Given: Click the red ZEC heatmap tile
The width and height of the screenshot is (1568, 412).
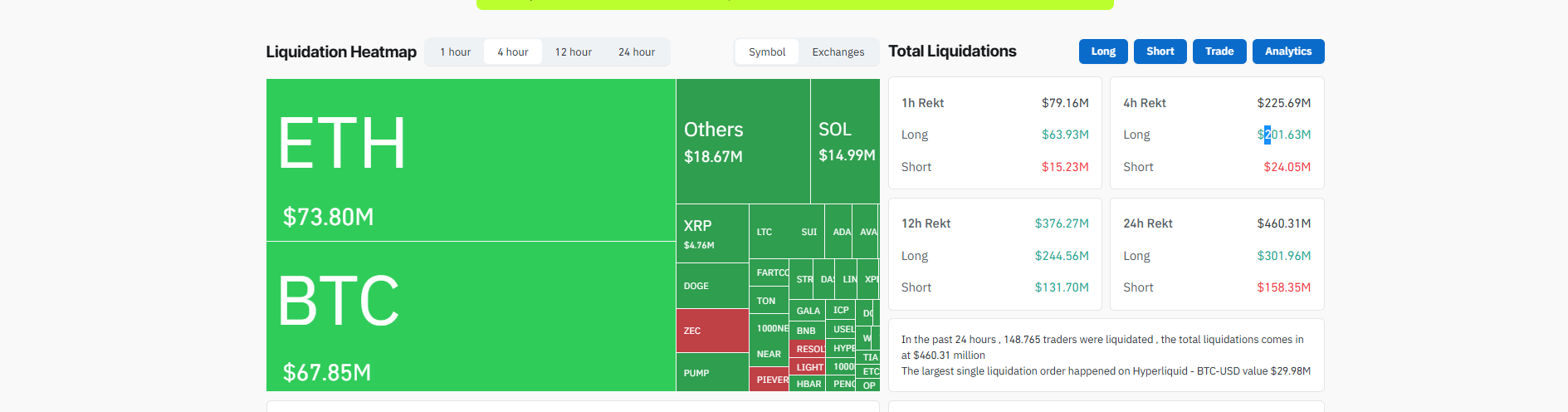Looking at the screenshot, I should [x=711, y=331].
